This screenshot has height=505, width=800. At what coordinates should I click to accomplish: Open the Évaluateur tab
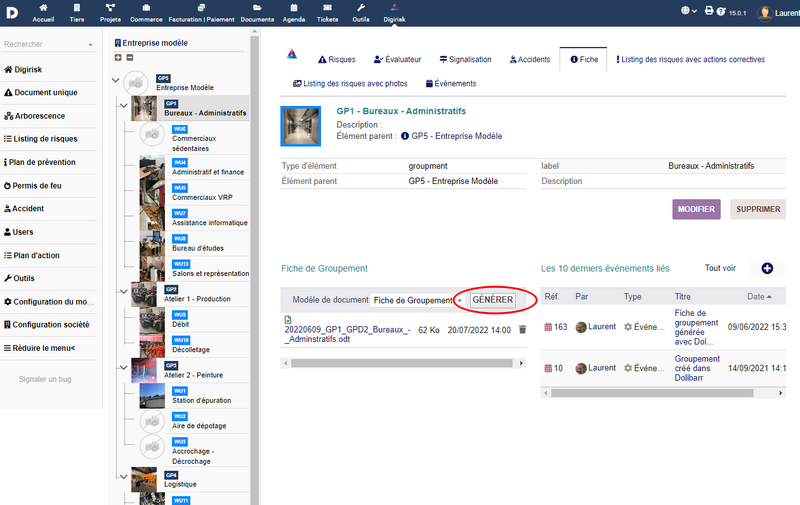397,60
